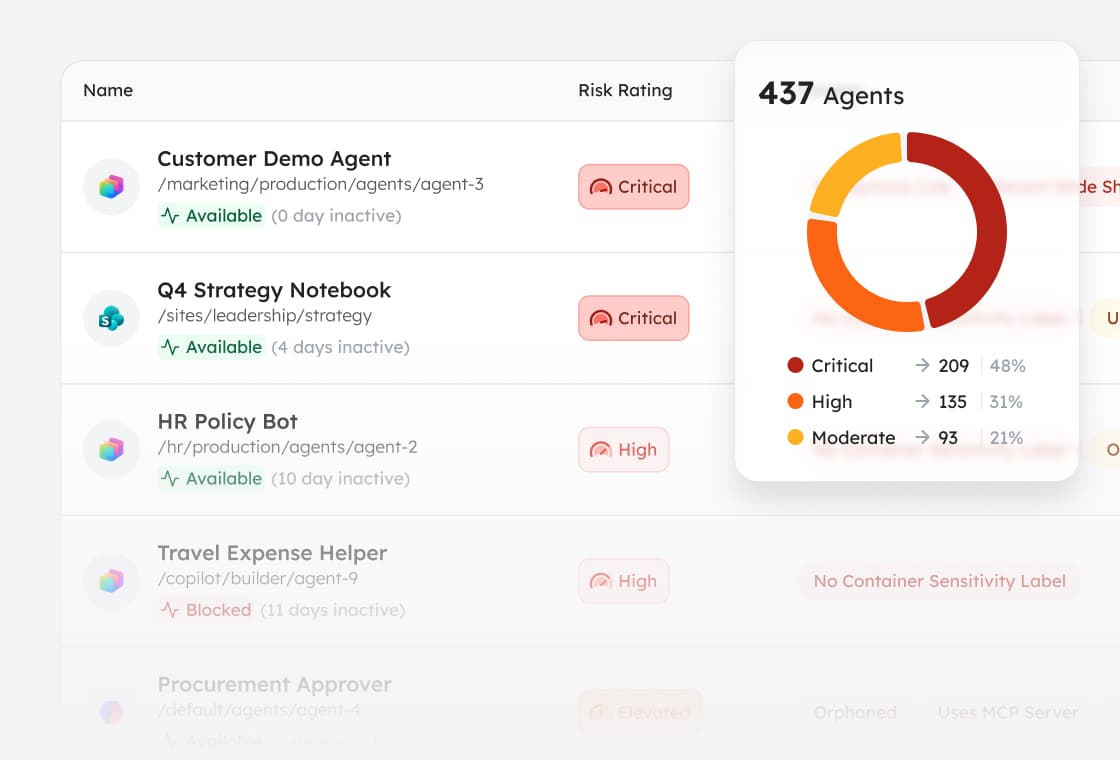Open the Customer Demo Agent name
Image resolution: width=1120 pixels, height=760 pixels.
click(x=274, y=159)
